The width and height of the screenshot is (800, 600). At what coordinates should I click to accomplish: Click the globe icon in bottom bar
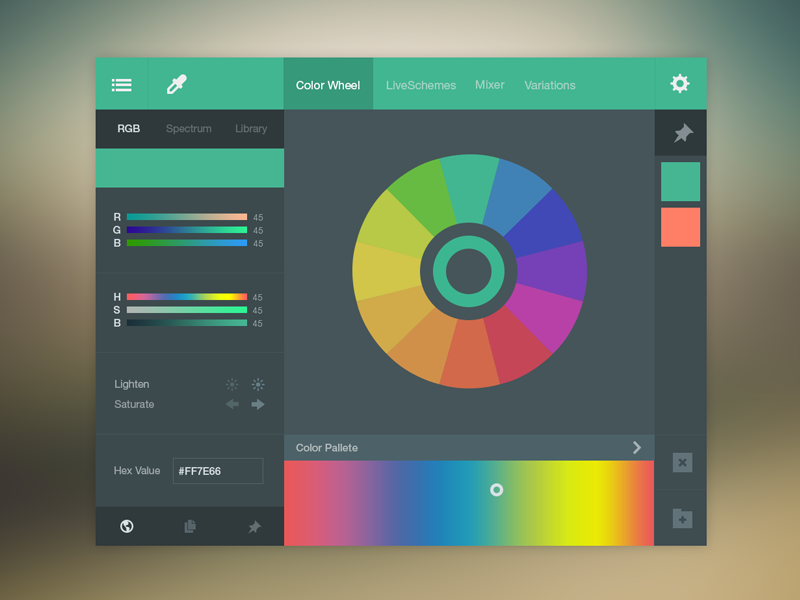point(127,526)
